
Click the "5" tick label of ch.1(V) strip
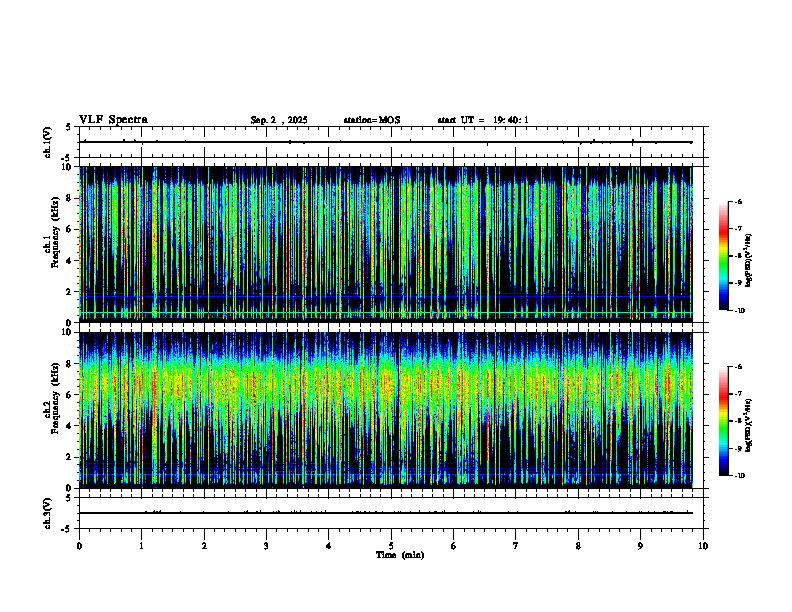[69, 127]
